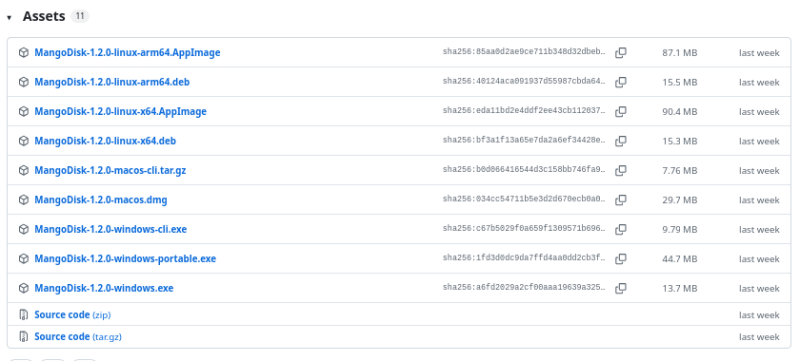Download Source code (tar.gz)
Screen dimensions: 800x361
(78, 337)
